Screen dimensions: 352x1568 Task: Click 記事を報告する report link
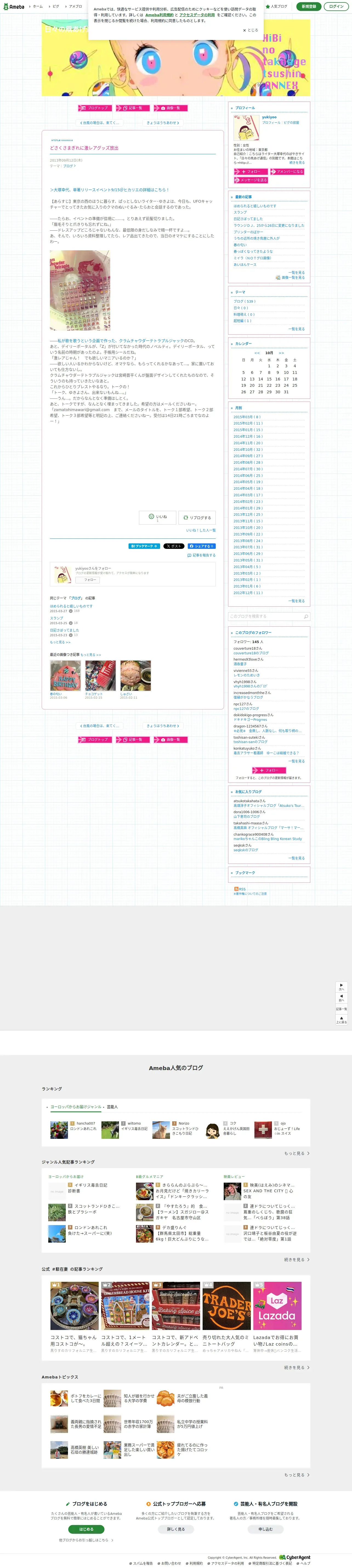[x=201, y=555]
